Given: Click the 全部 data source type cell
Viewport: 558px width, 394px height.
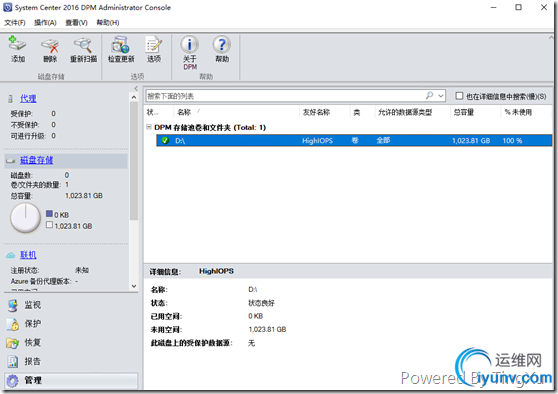Looking at the screenshot, I should point(383,140).
